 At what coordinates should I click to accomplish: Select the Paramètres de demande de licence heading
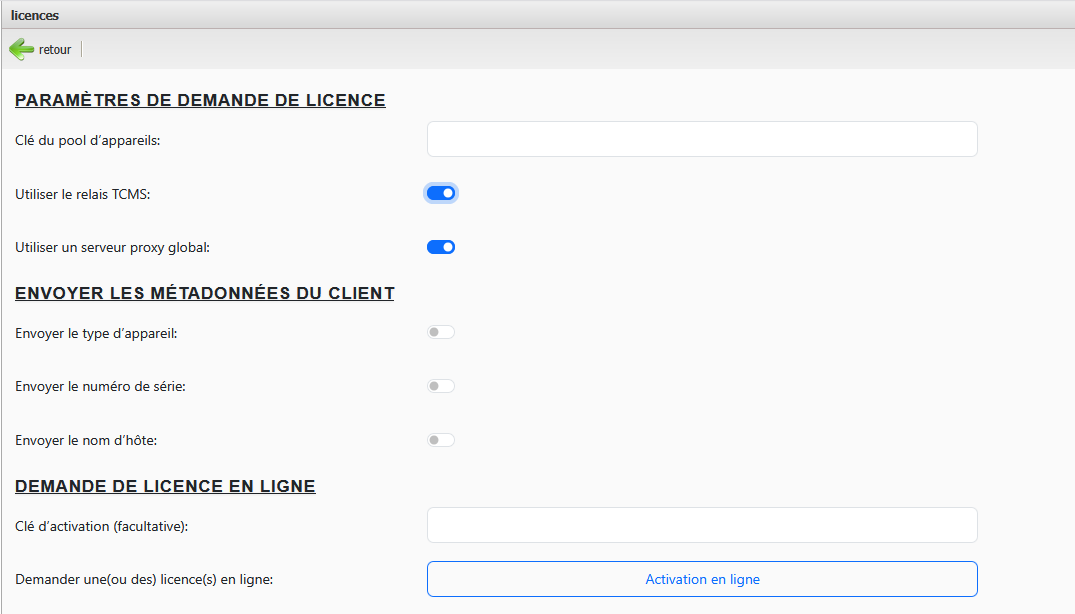coord(200,100)
